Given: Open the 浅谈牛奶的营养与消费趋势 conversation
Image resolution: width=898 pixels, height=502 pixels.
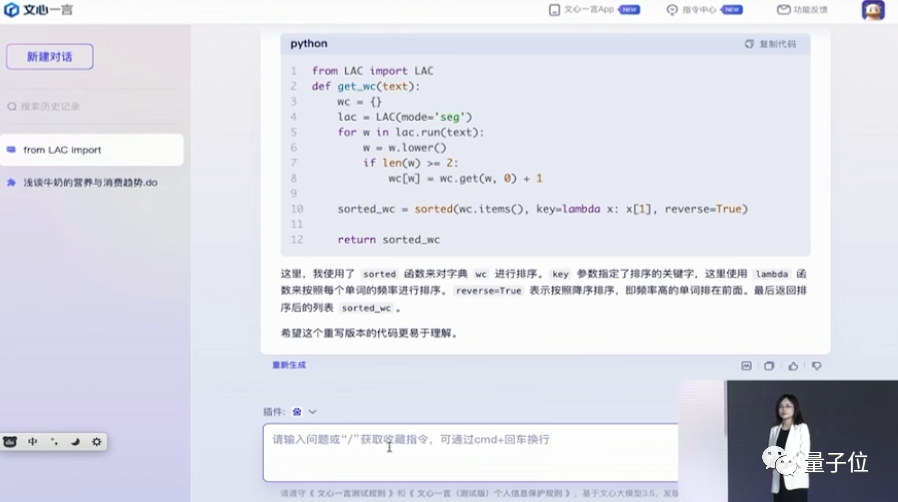Looking at the screenshot, I should click(x=90, y=183).
